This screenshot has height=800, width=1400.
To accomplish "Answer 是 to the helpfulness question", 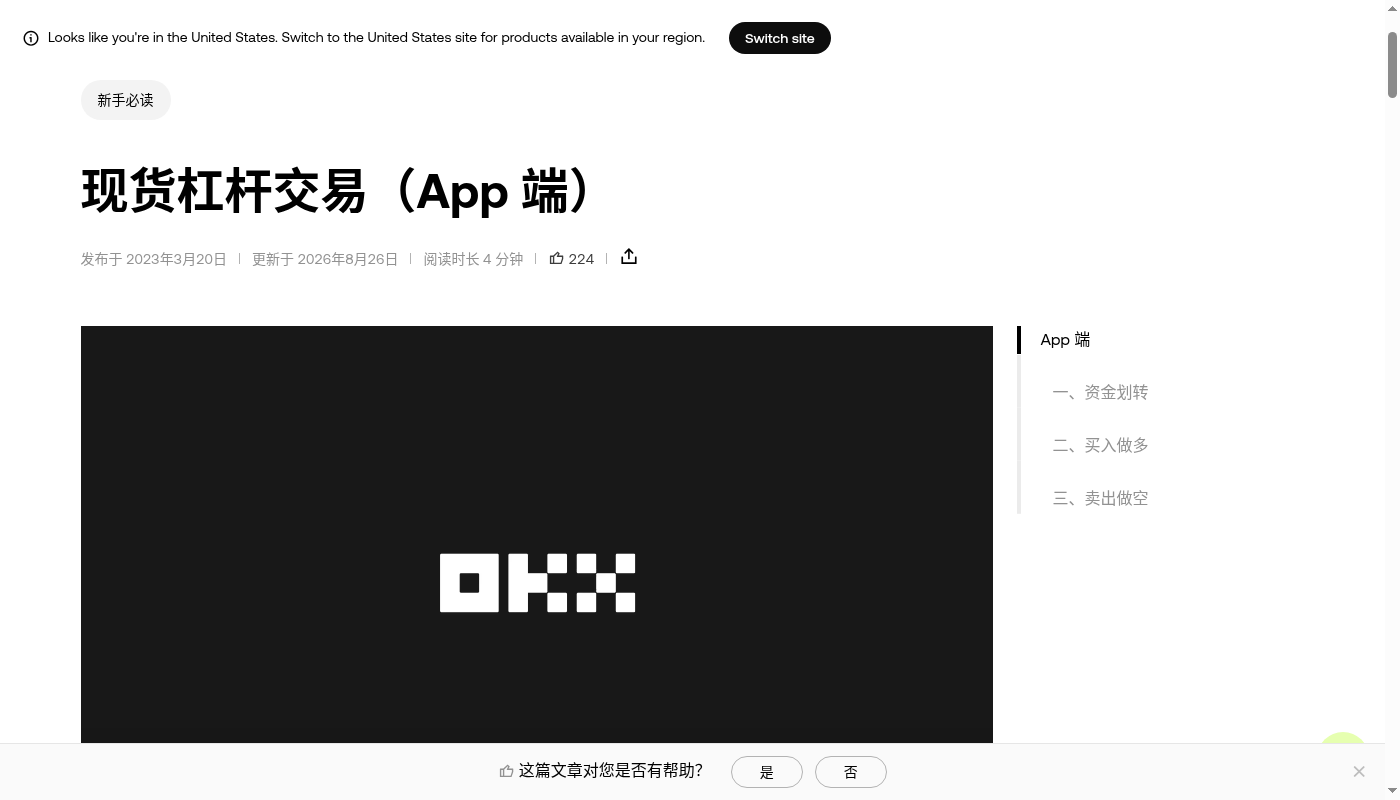I will (x=767, y=772).
